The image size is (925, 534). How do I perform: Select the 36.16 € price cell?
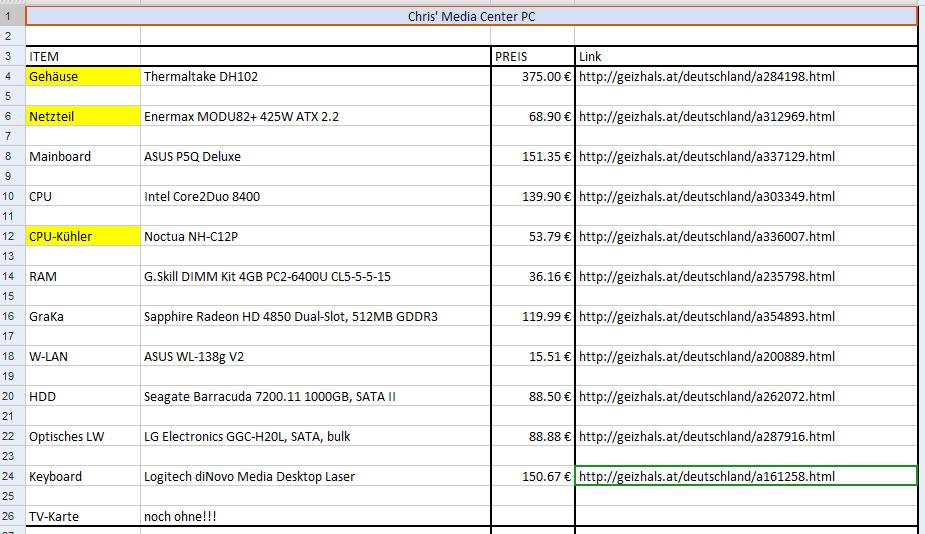(533, 277)
